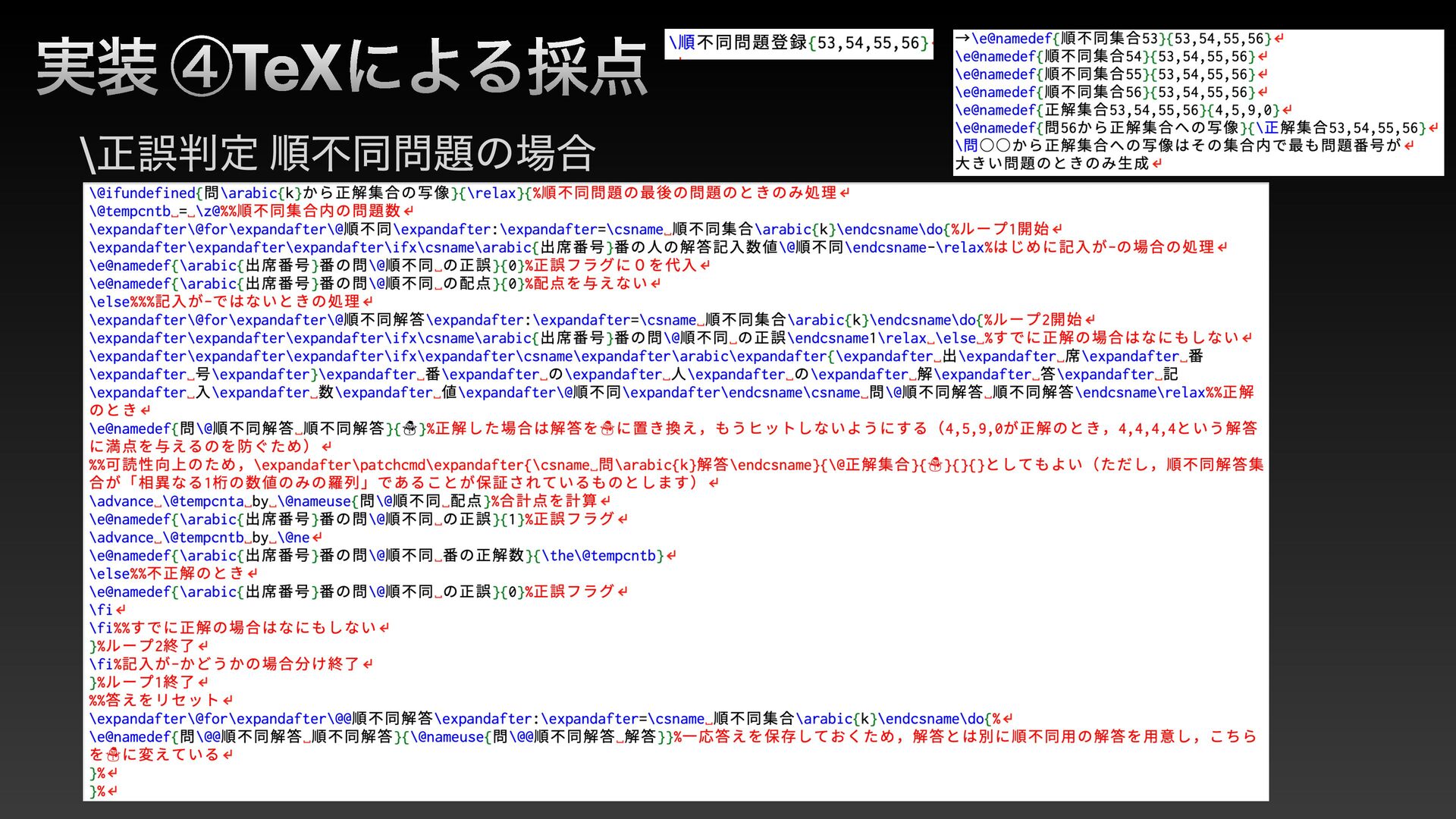Click the comment starting "%一応答えを保存しておくため"

click(x=966, y=737)
